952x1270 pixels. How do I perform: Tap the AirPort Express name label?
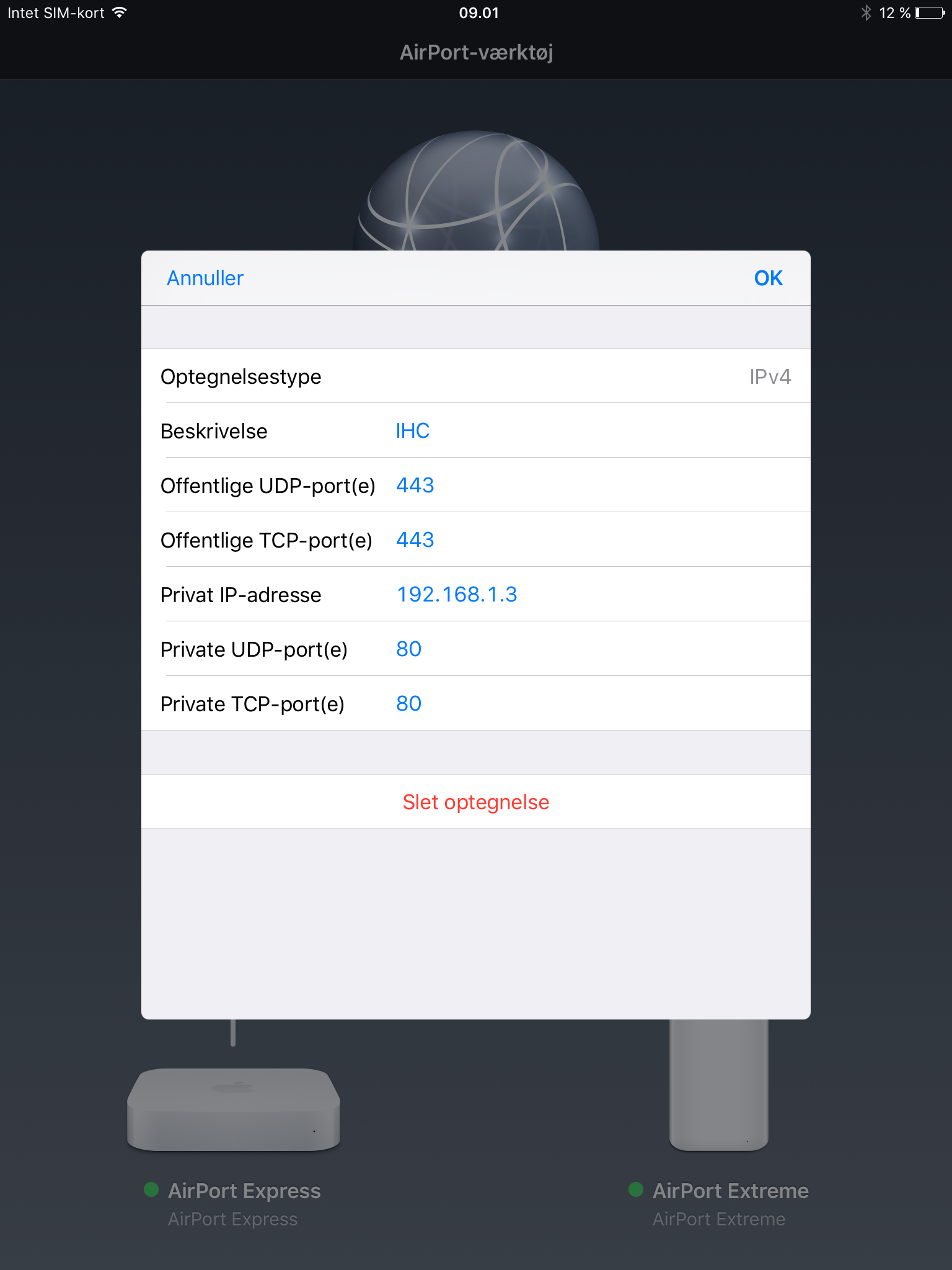(x=244, y=1191)
